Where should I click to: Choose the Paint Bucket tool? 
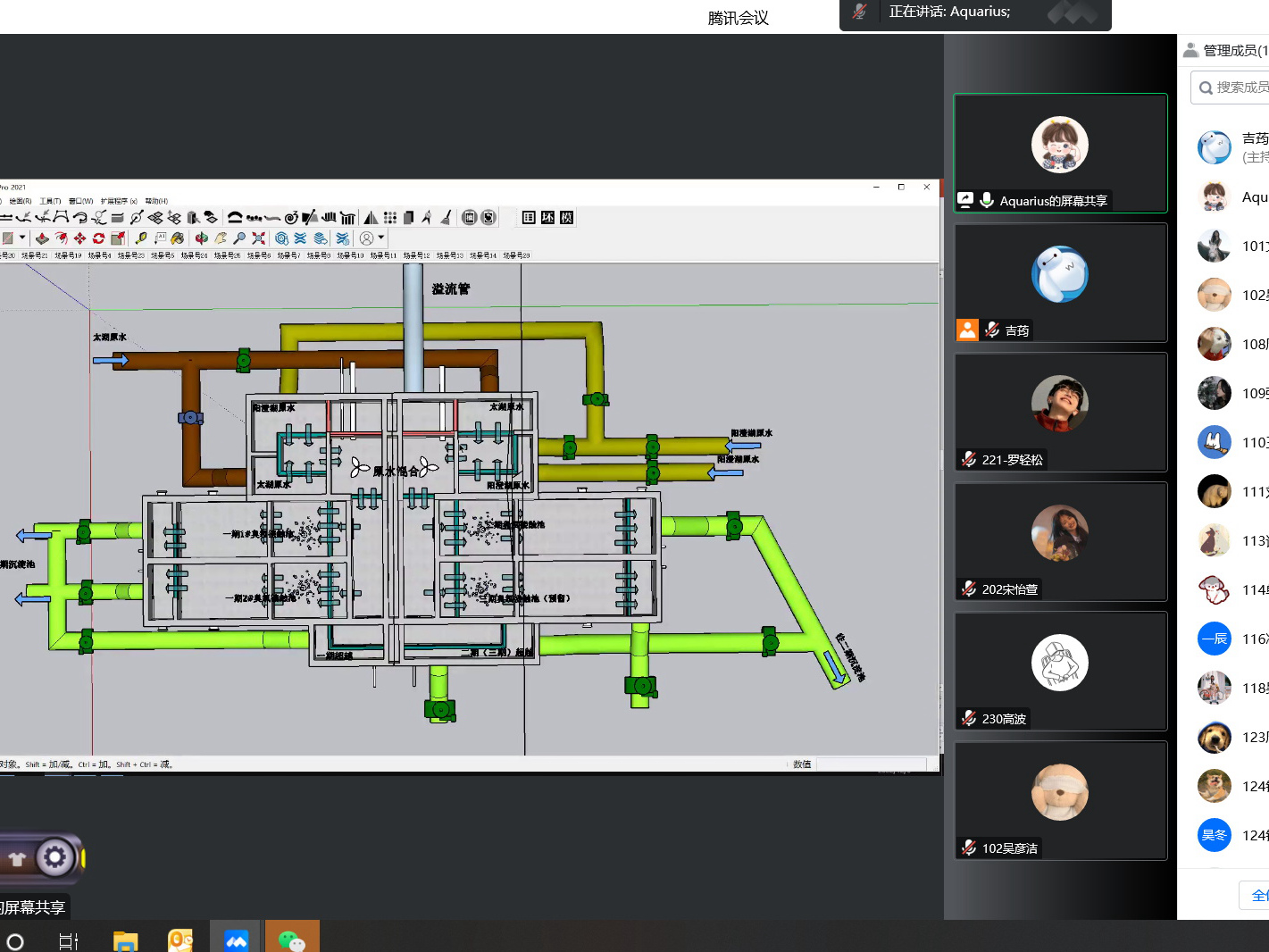click(x=178, y=238)
